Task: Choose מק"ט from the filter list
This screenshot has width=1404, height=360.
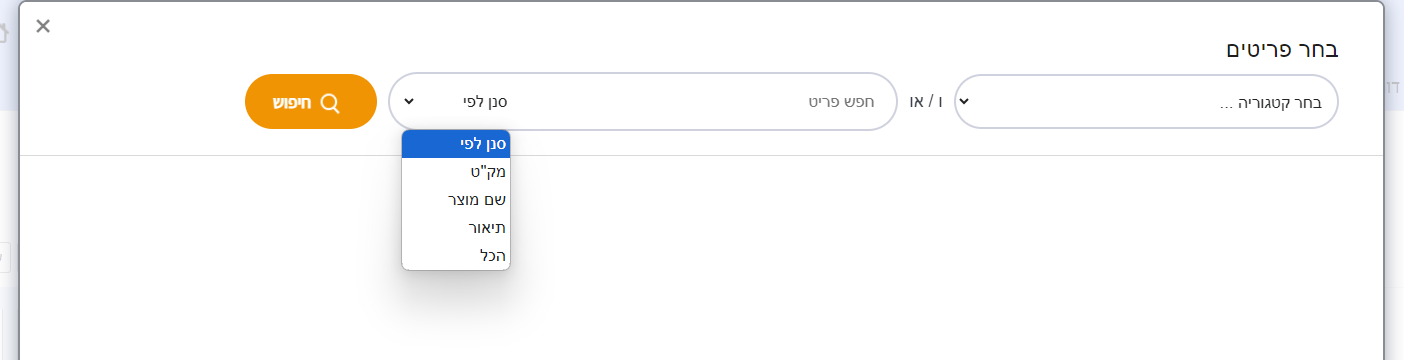Action: pyautogui.click(x=456, y=172)
